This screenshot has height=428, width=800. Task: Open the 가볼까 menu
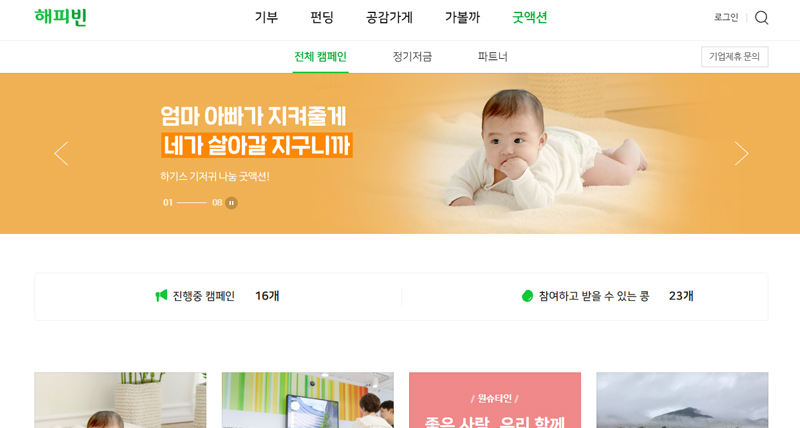click(x=462, y=18)
